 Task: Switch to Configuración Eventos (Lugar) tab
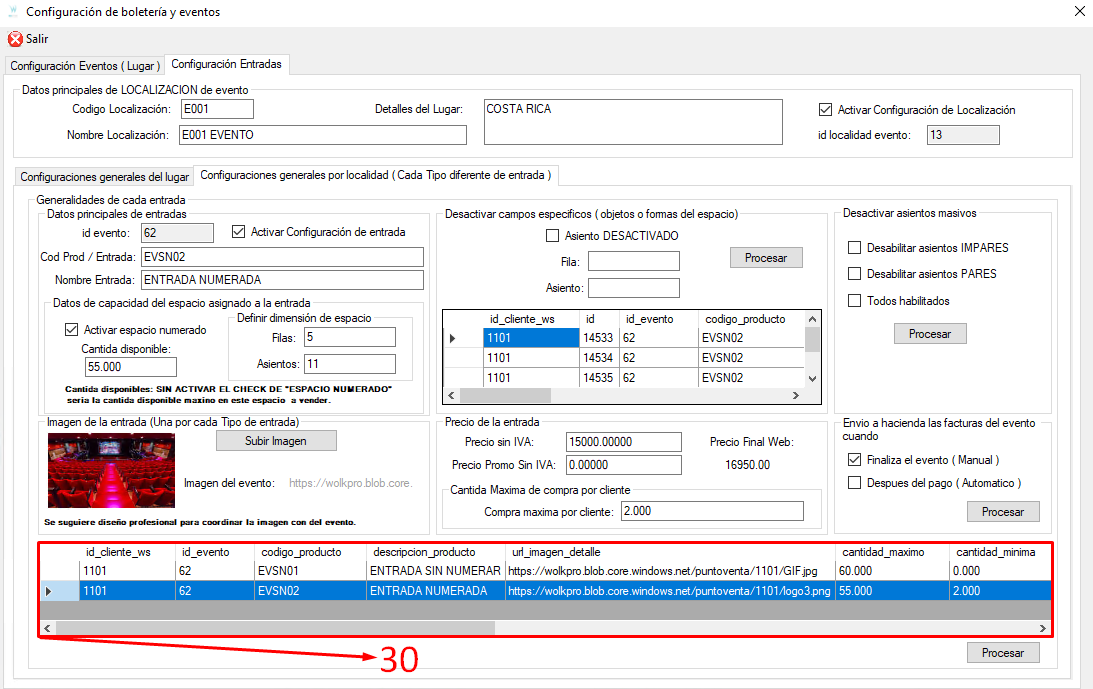pos(85,66)
